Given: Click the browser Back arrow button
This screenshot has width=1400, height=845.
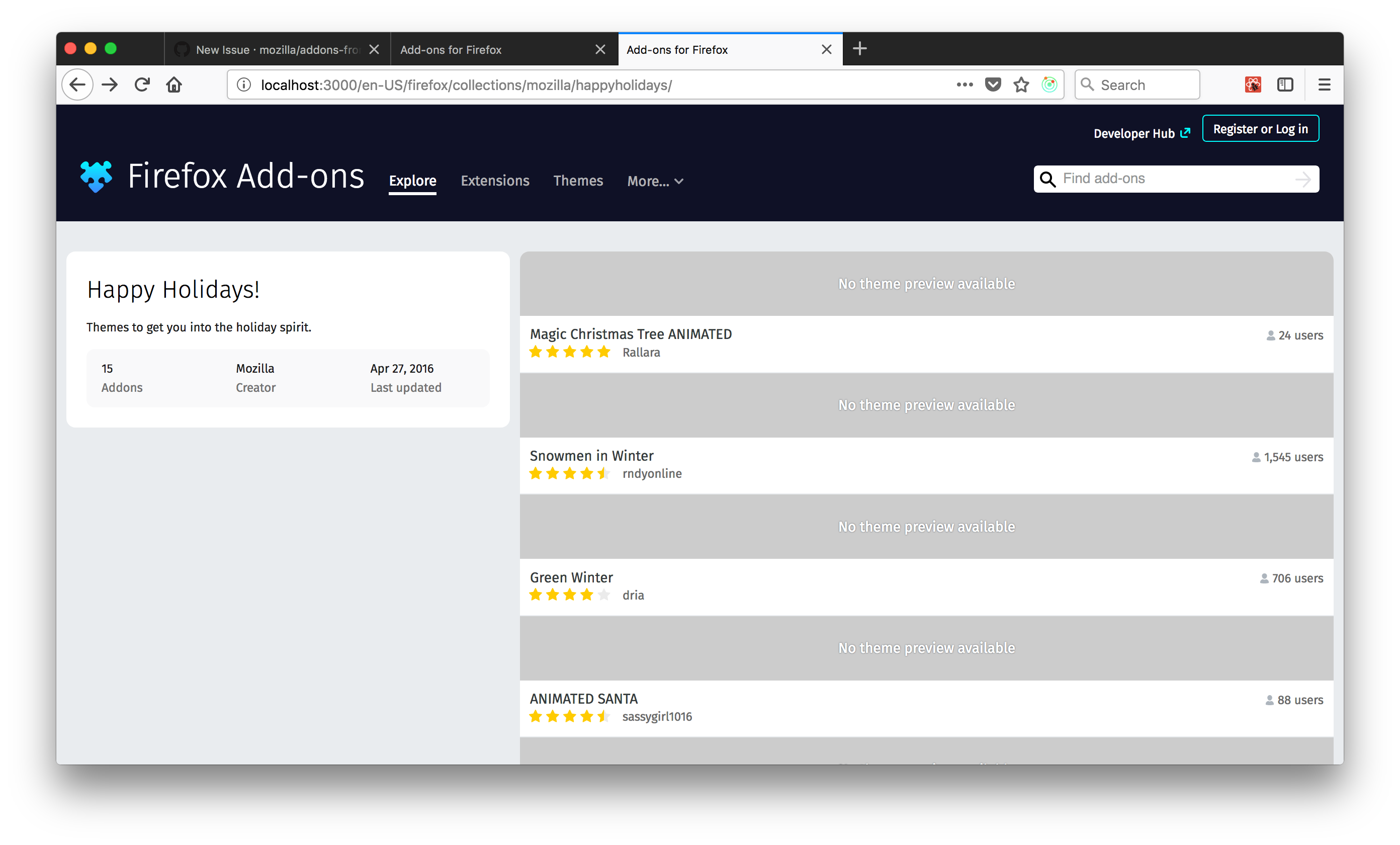Looking at the screenshot, I should pos(77,84).
